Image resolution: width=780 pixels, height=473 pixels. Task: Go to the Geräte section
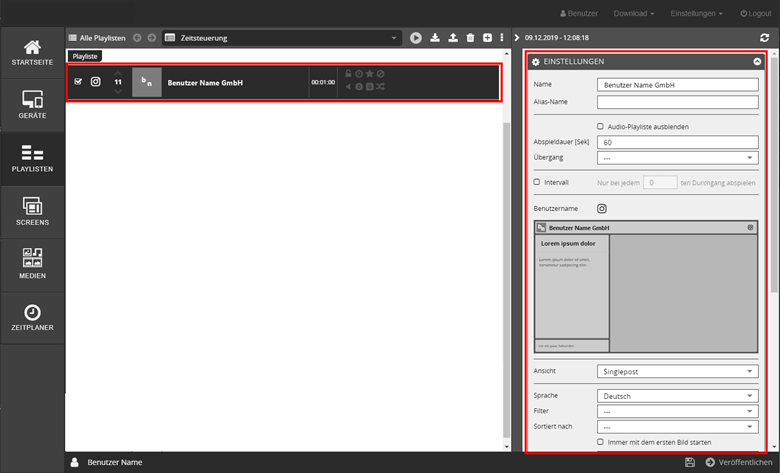[32, 105]
